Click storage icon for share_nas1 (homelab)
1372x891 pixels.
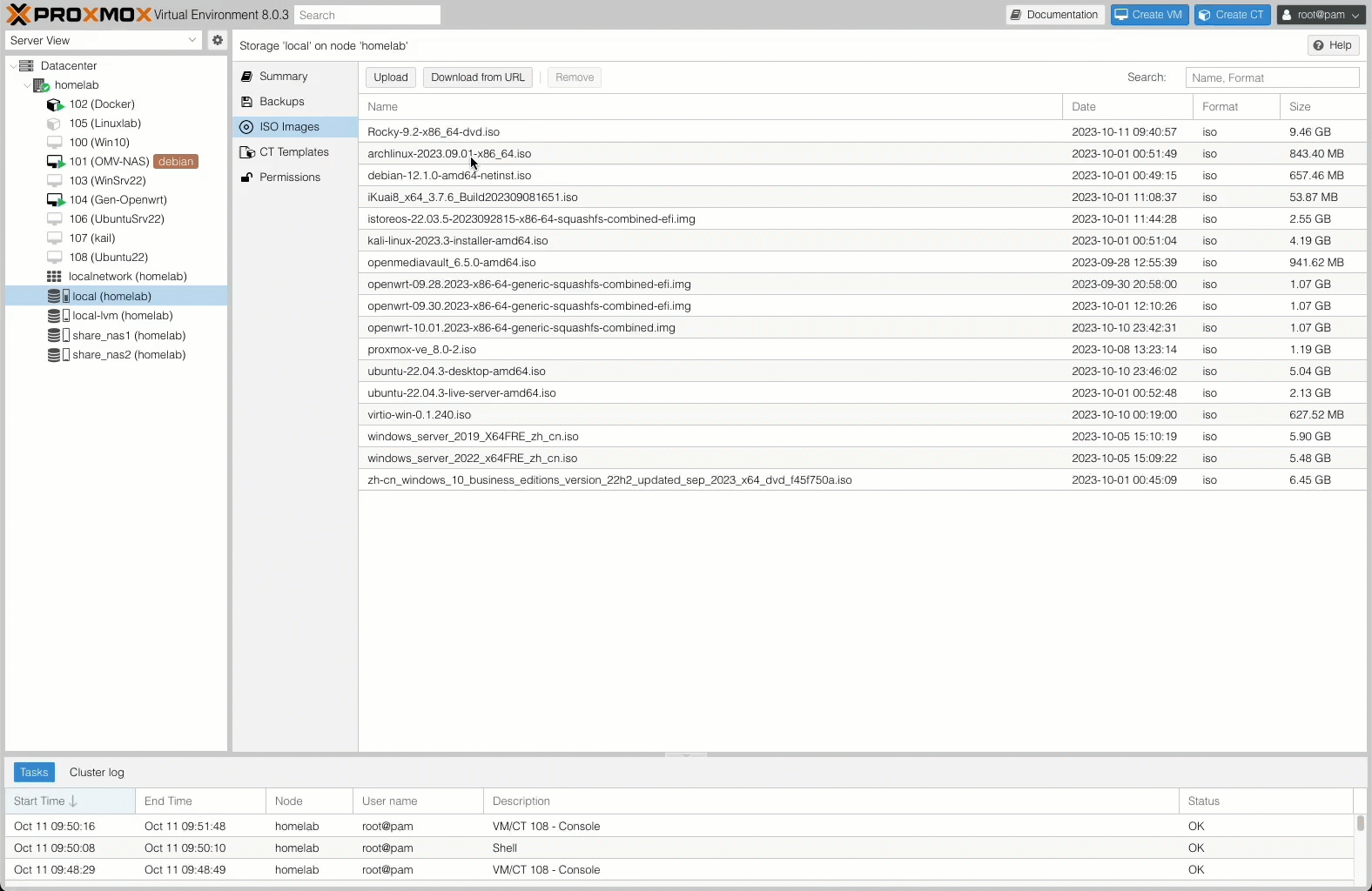(58, 335)
